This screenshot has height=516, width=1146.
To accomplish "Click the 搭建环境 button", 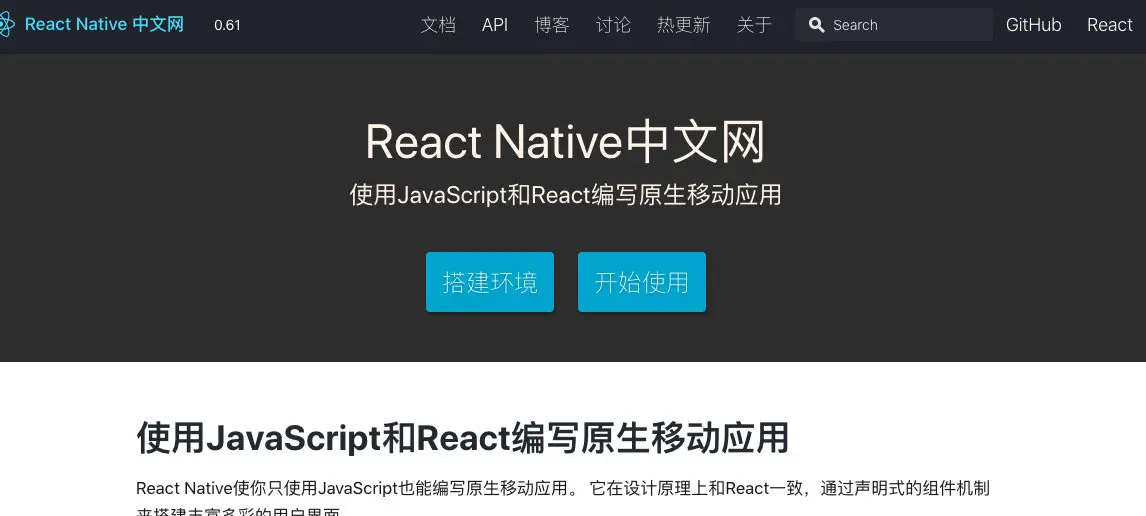I will click(x=490, y=282).
